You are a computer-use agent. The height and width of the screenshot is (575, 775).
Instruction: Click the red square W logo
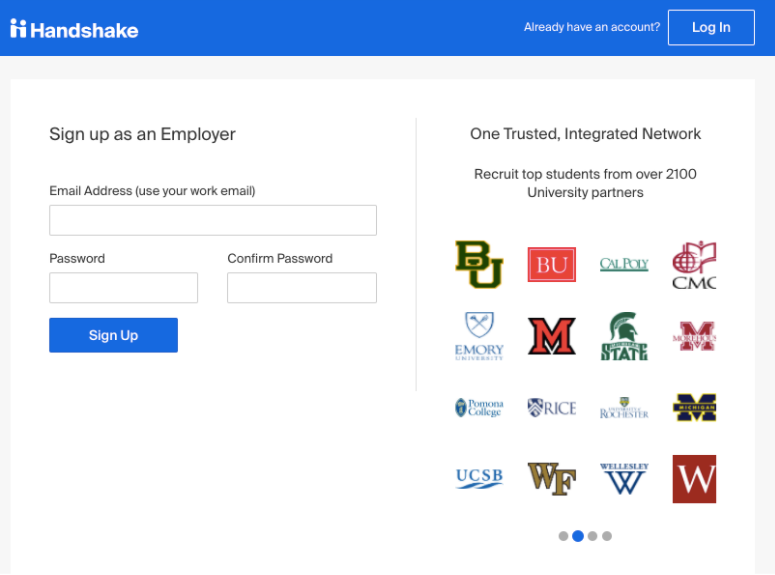pyautogui.click(x=694, y=479)
